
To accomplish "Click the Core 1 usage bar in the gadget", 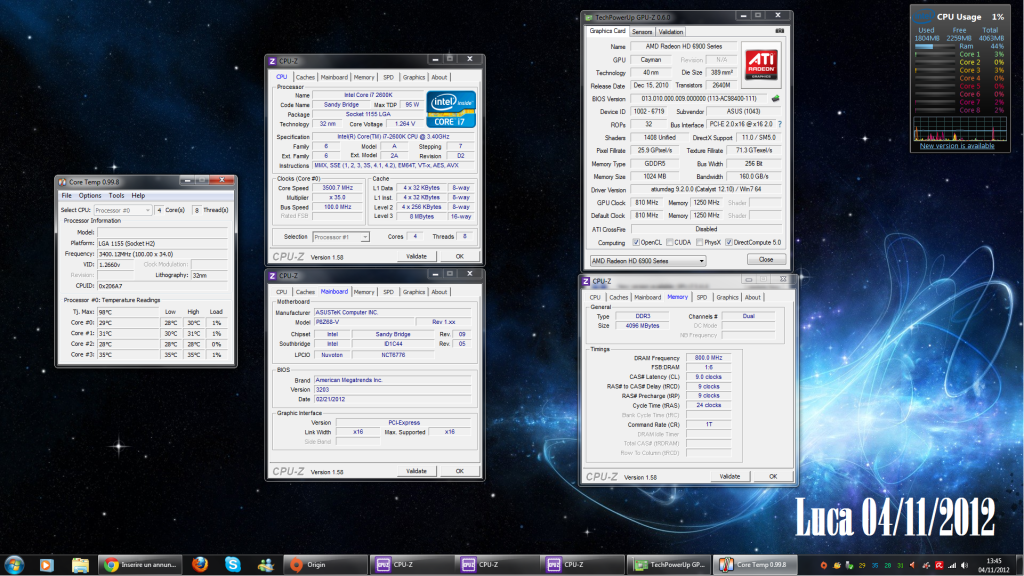I will (x=934, y=54).
